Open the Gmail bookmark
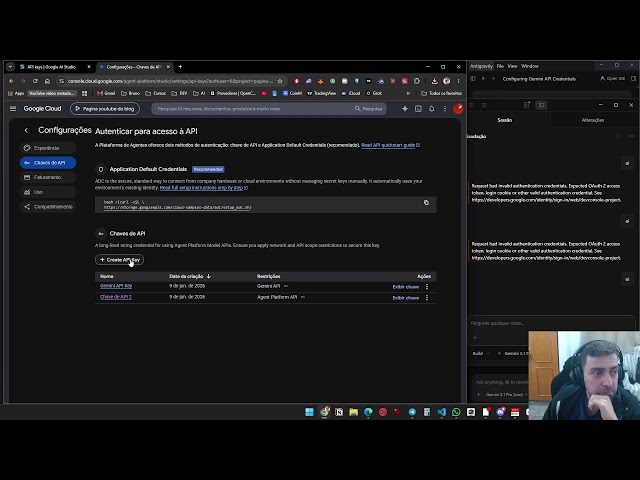The image size is (640, 480). point(106,93)
